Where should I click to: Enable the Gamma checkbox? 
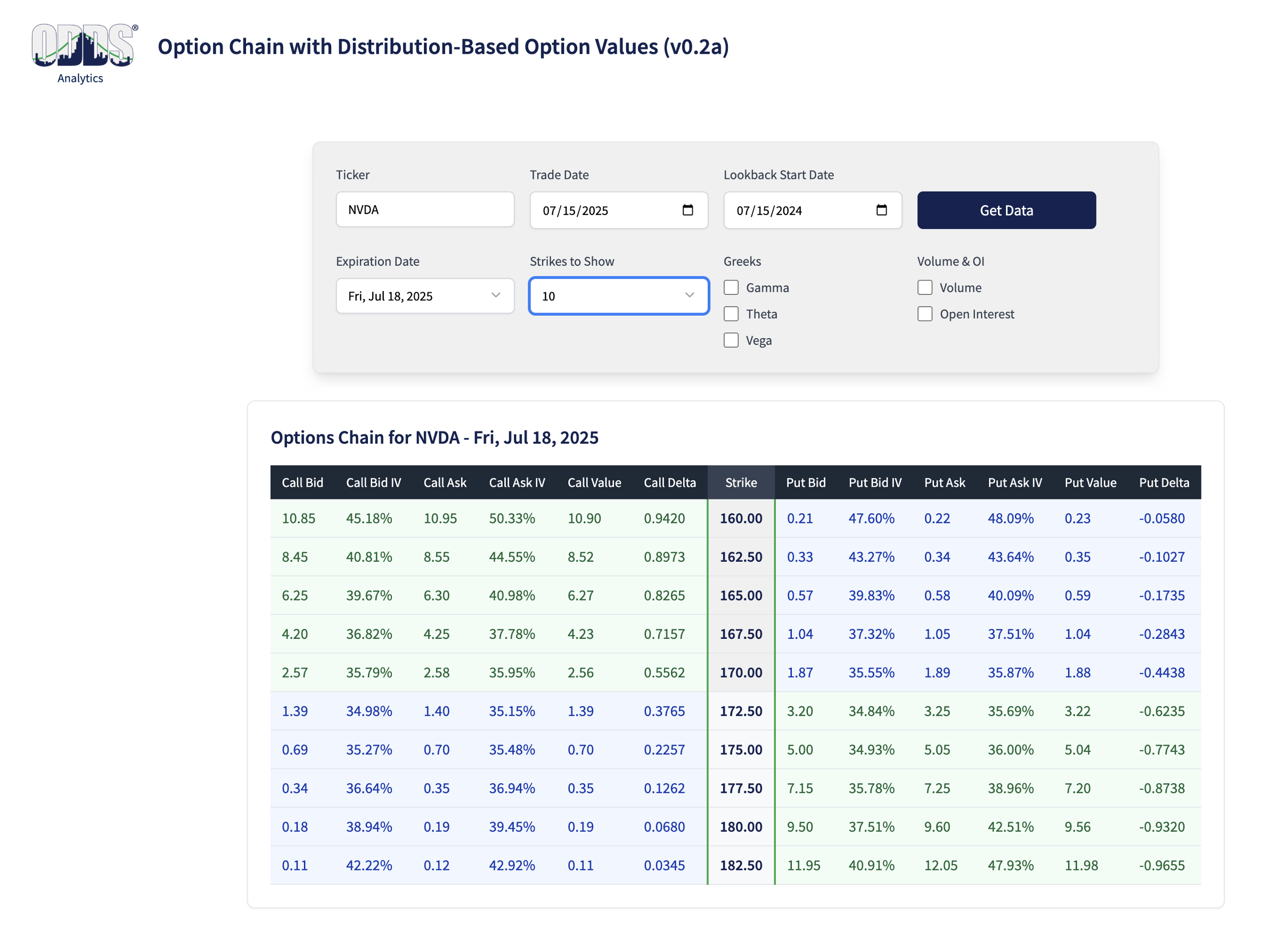[x=731, y=288]
